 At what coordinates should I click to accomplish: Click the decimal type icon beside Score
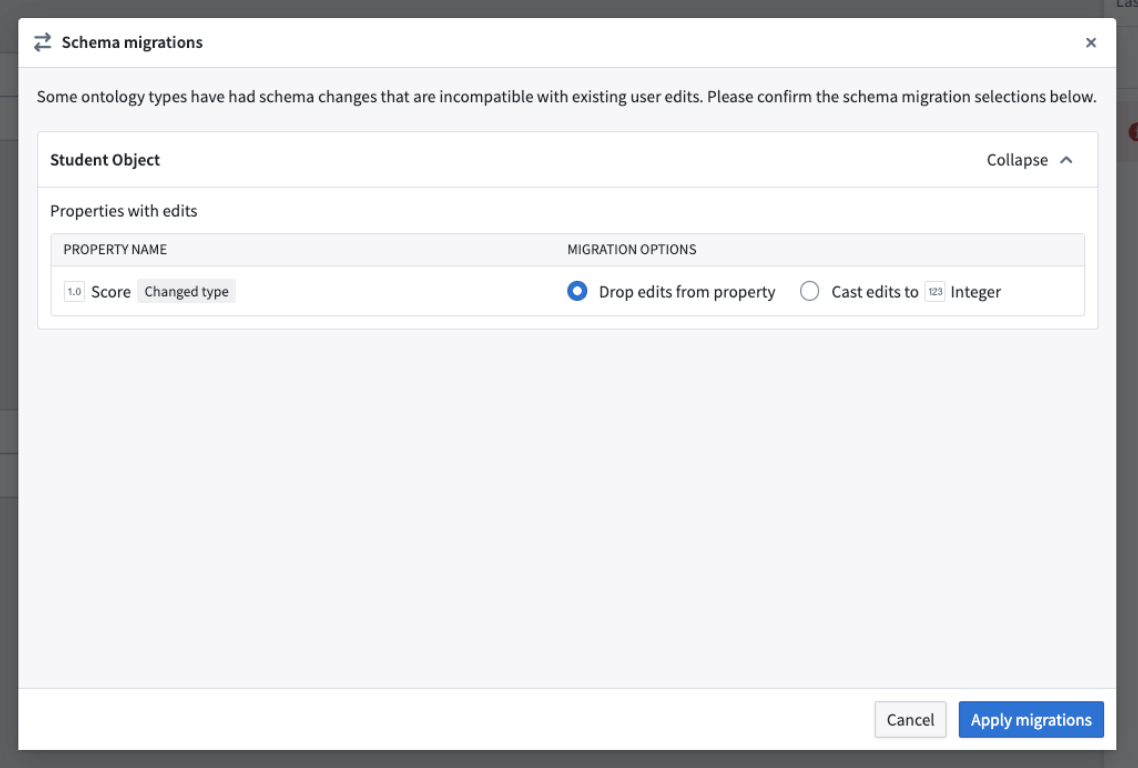(74, 292)
